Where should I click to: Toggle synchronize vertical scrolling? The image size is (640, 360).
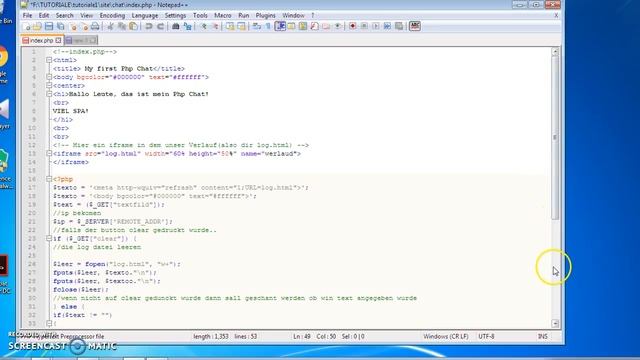(x=230, y=27)
